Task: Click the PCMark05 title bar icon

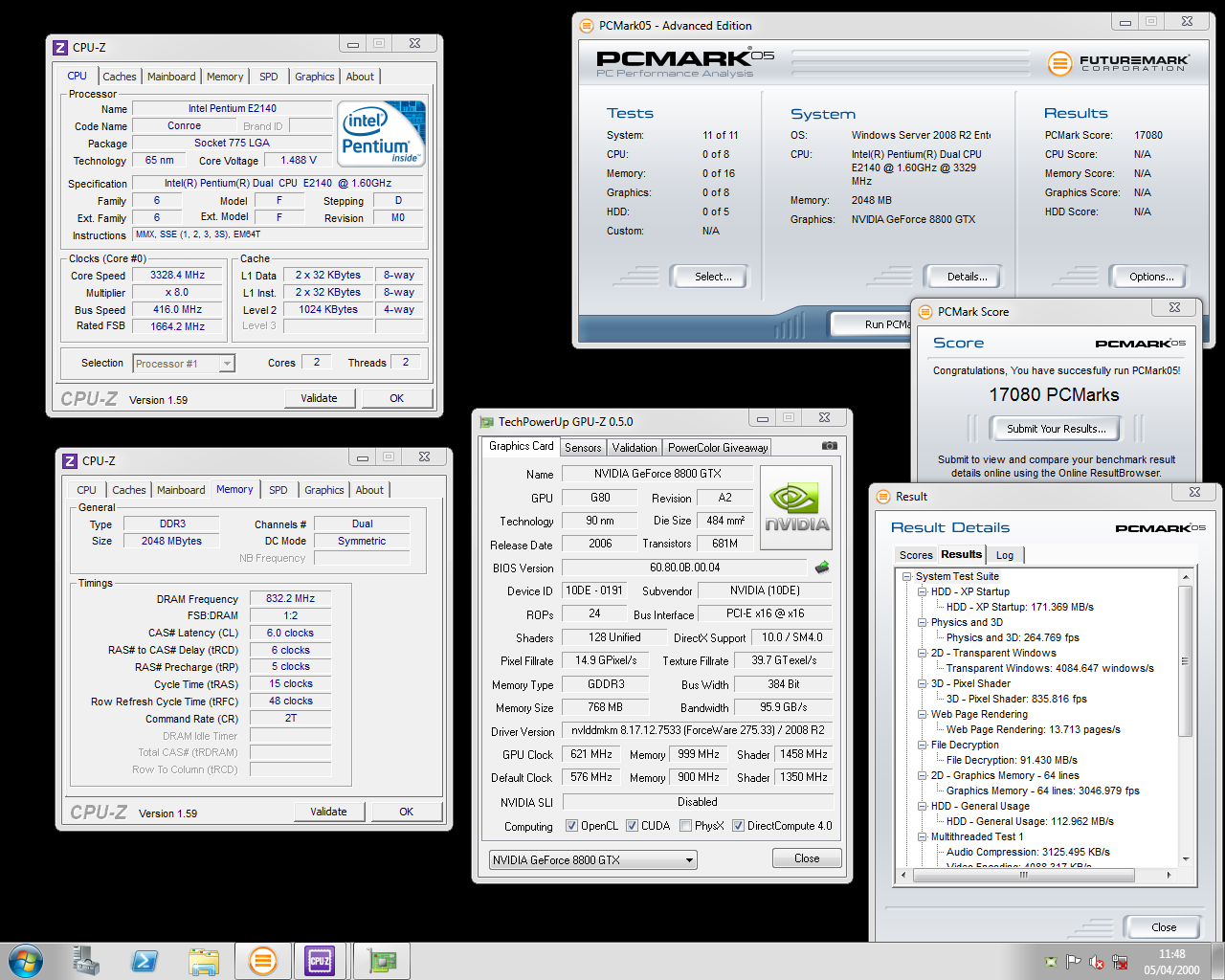Action: [588, 26]
